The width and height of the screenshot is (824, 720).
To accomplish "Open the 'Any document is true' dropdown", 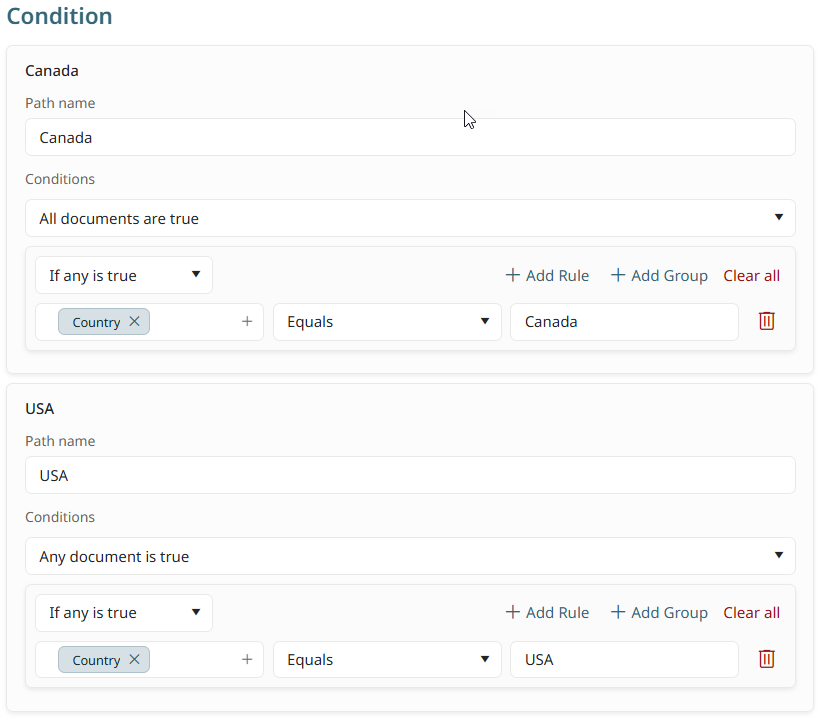I will [410, 556].
